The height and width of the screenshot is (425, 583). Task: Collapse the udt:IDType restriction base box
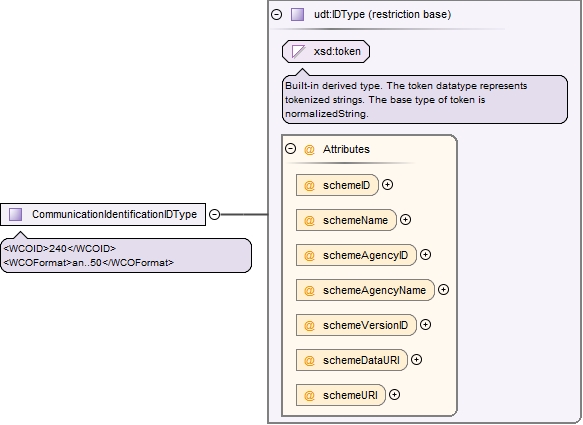tap(276, 15)
